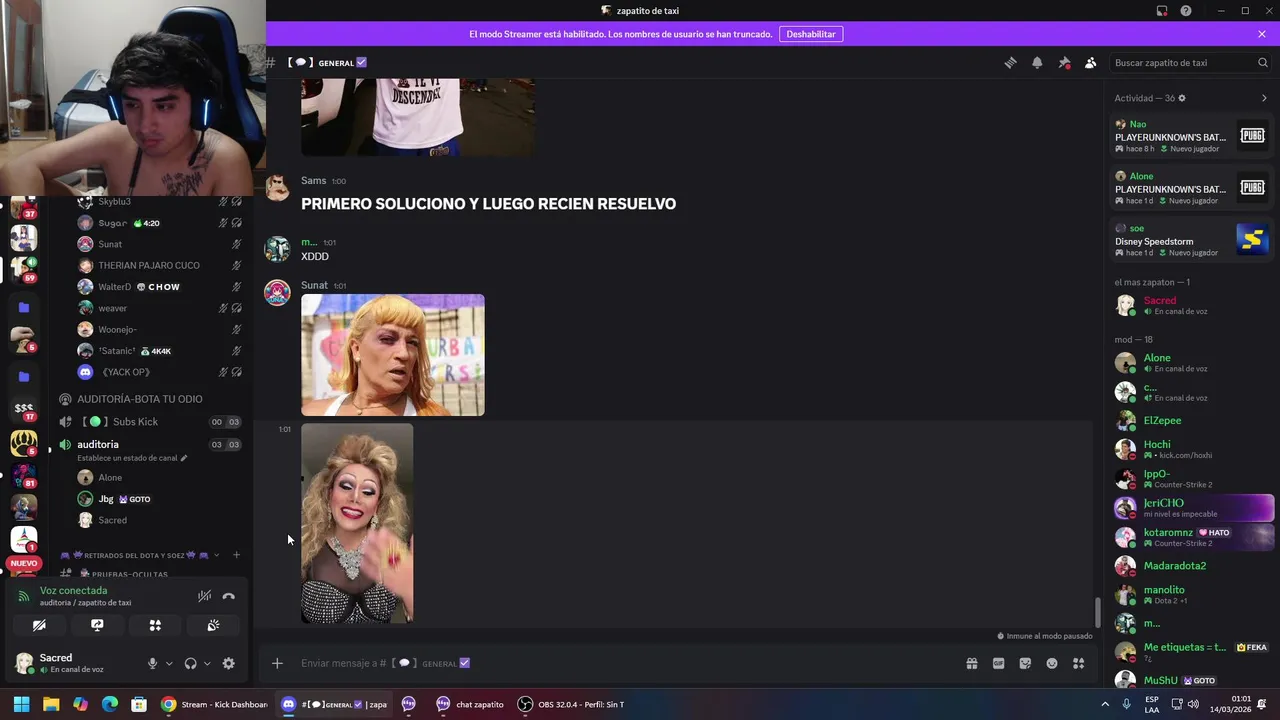The image size is (1280, 720).
Task: Switch to OBS 32.0.4 taskbar window
Action: point(571,704)
